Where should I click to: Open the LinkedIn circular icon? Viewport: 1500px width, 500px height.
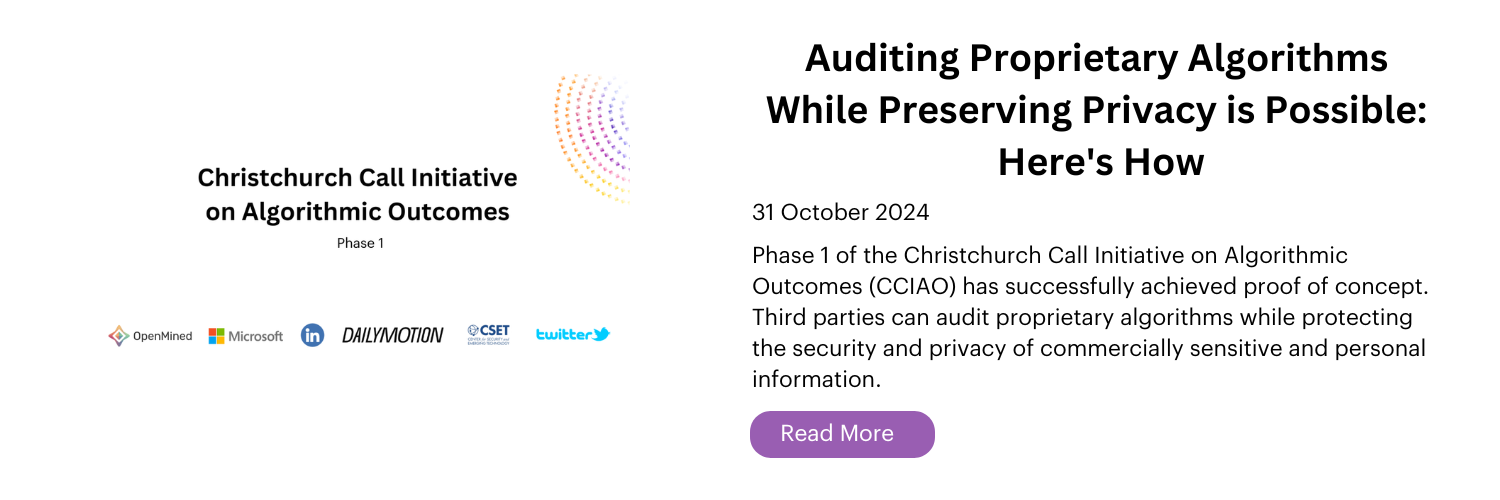coord(312,336)
